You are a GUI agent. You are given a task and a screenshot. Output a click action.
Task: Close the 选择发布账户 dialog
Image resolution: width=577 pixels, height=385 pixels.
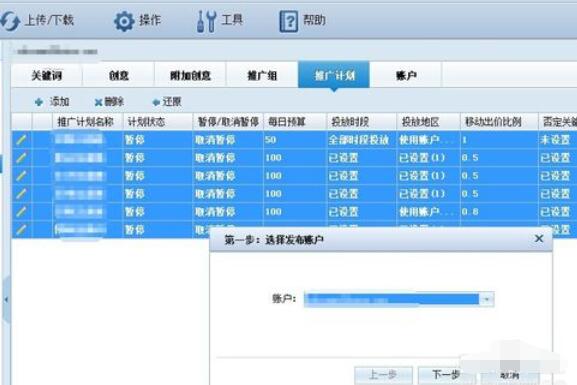coord(539,239)
